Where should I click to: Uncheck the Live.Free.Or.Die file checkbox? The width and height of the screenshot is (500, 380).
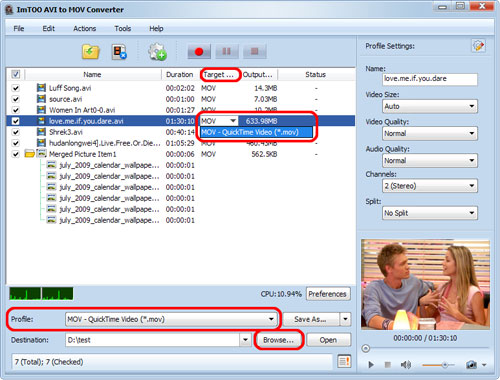(16, 143)
